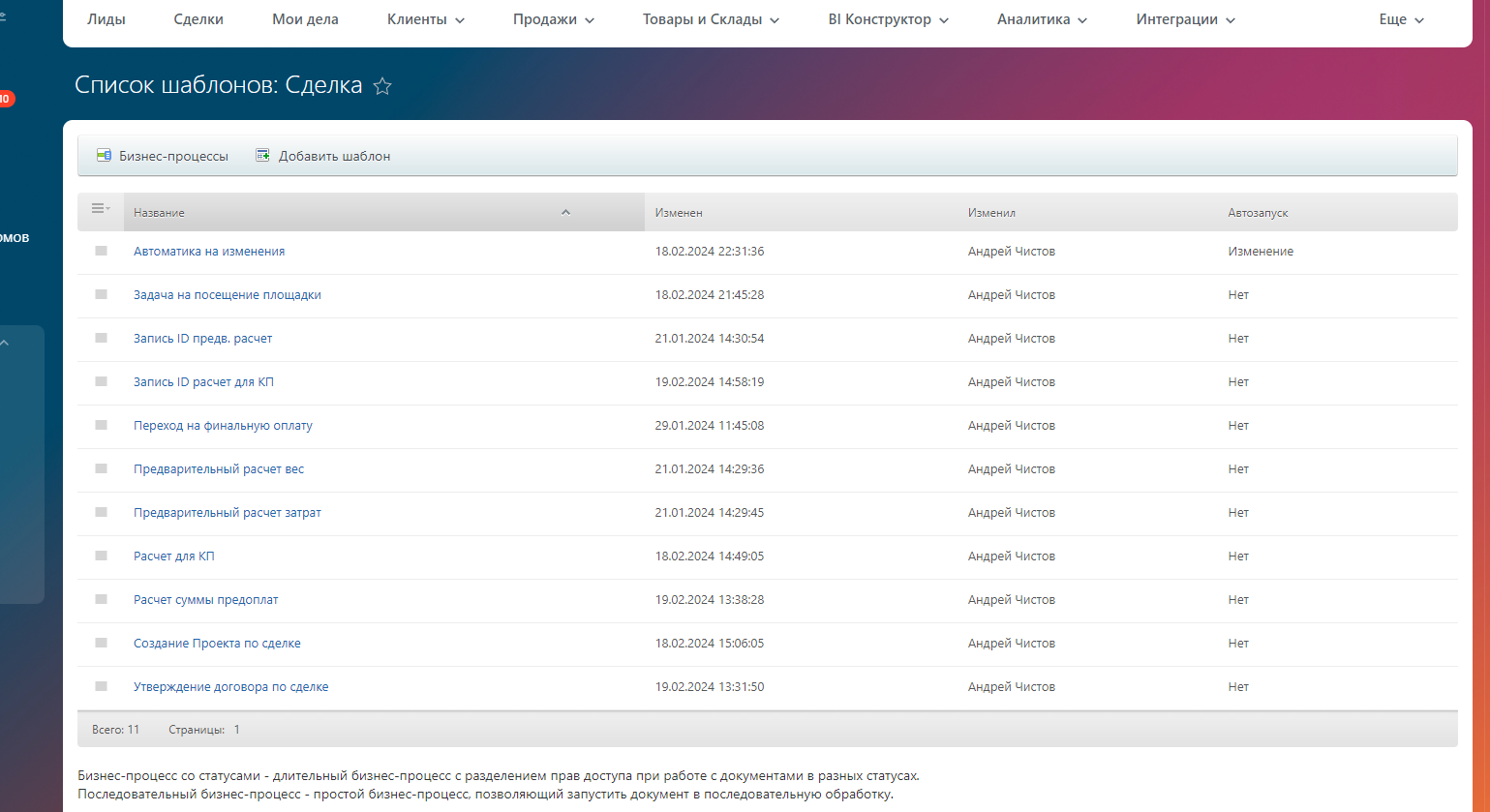Viewport: 1490px width, 812px height.
Task: Open the template 'Расчет для КП'
Action: 174,556
